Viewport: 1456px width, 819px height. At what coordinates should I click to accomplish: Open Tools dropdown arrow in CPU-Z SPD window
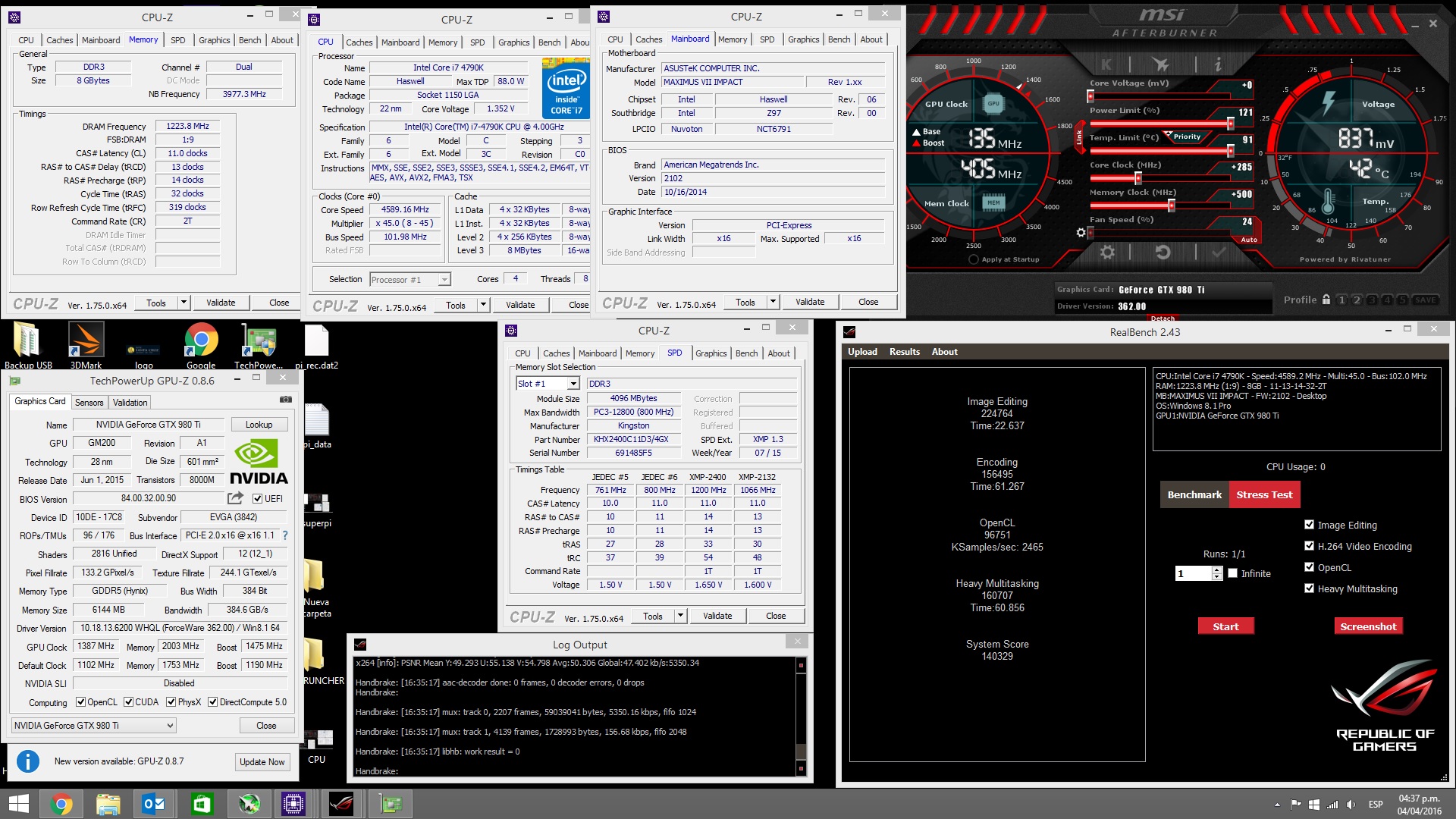pos(680,616)
